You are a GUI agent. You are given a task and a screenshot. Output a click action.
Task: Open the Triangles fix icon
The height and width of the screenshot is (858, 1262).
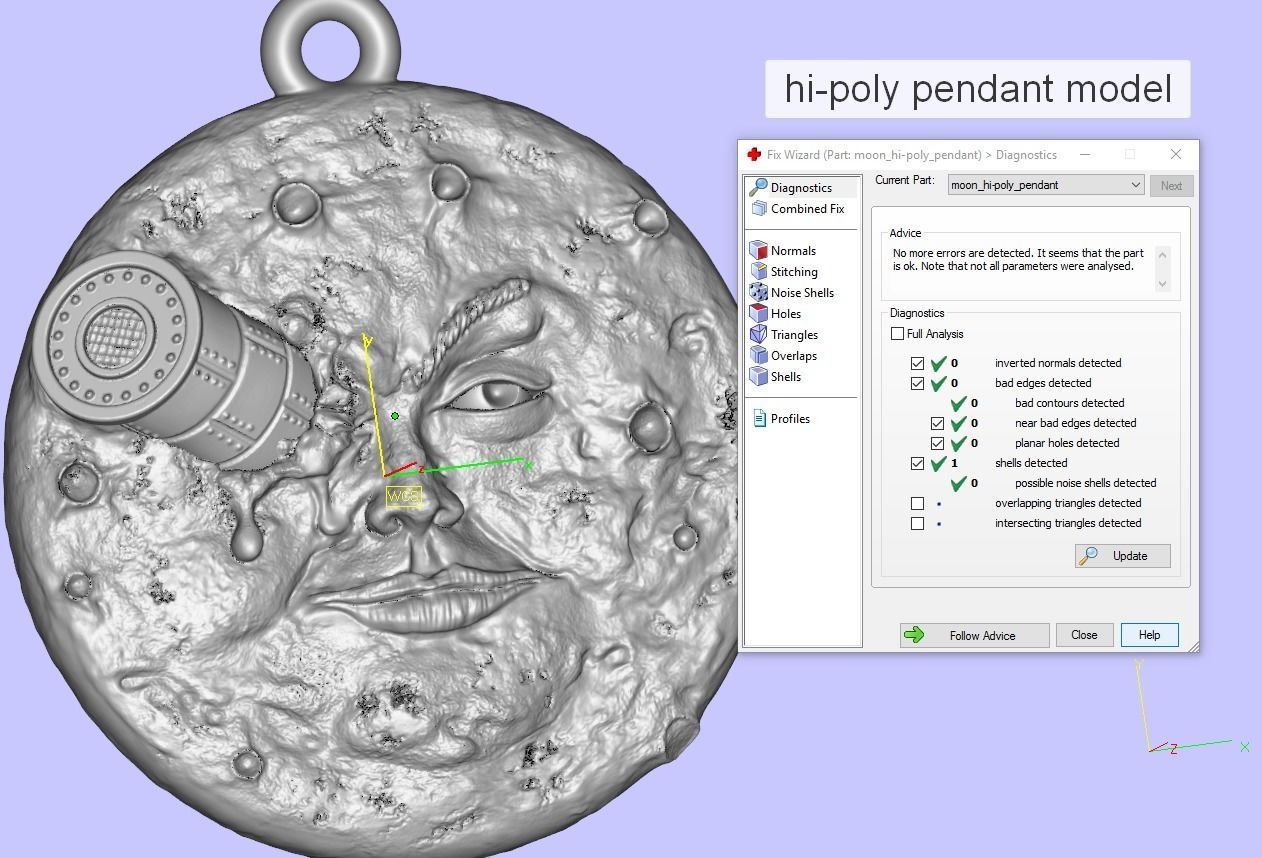coord(759,334)
